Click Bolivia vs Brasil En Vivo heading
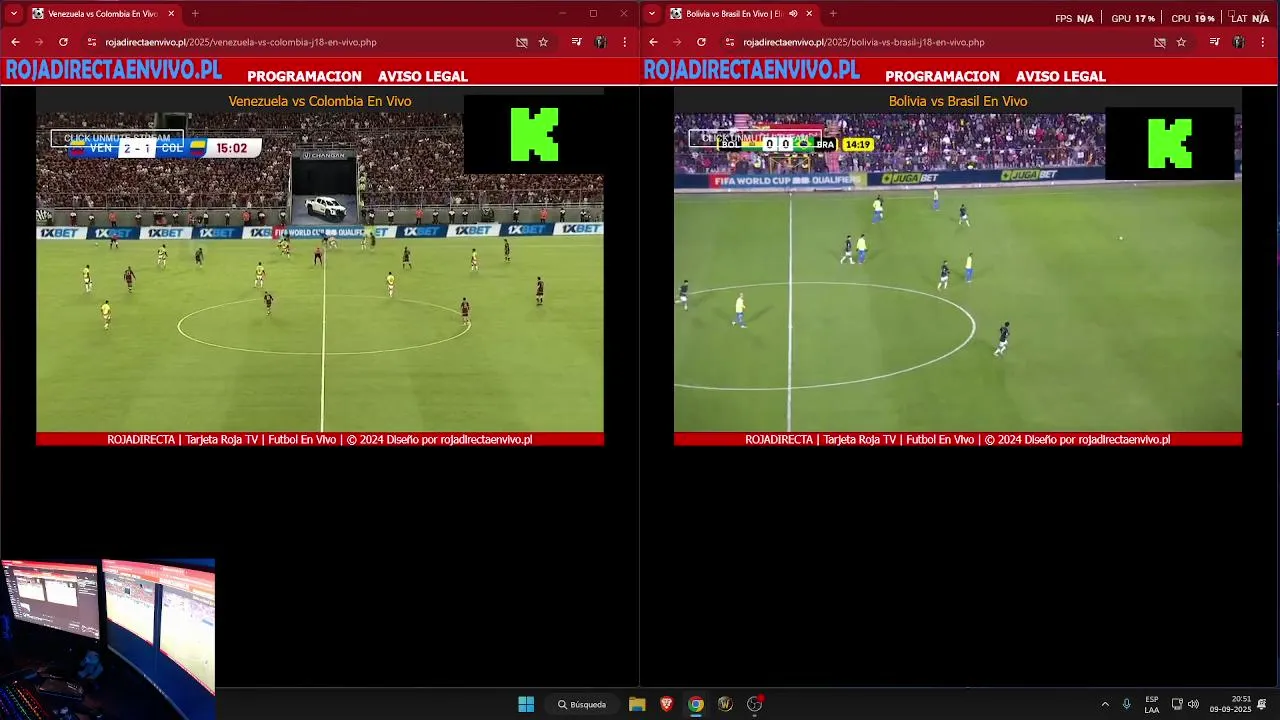This screenshot has width=1280, height=720. coord(958,101)
